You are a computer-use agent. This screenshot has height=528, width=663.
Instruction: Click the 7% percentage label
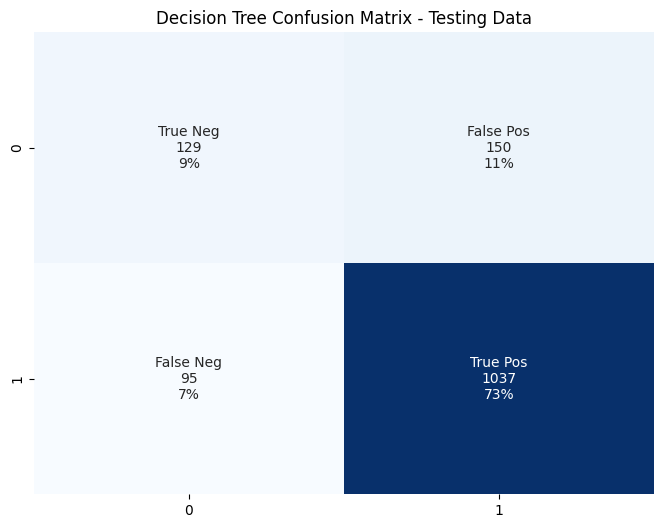(188, 394)
